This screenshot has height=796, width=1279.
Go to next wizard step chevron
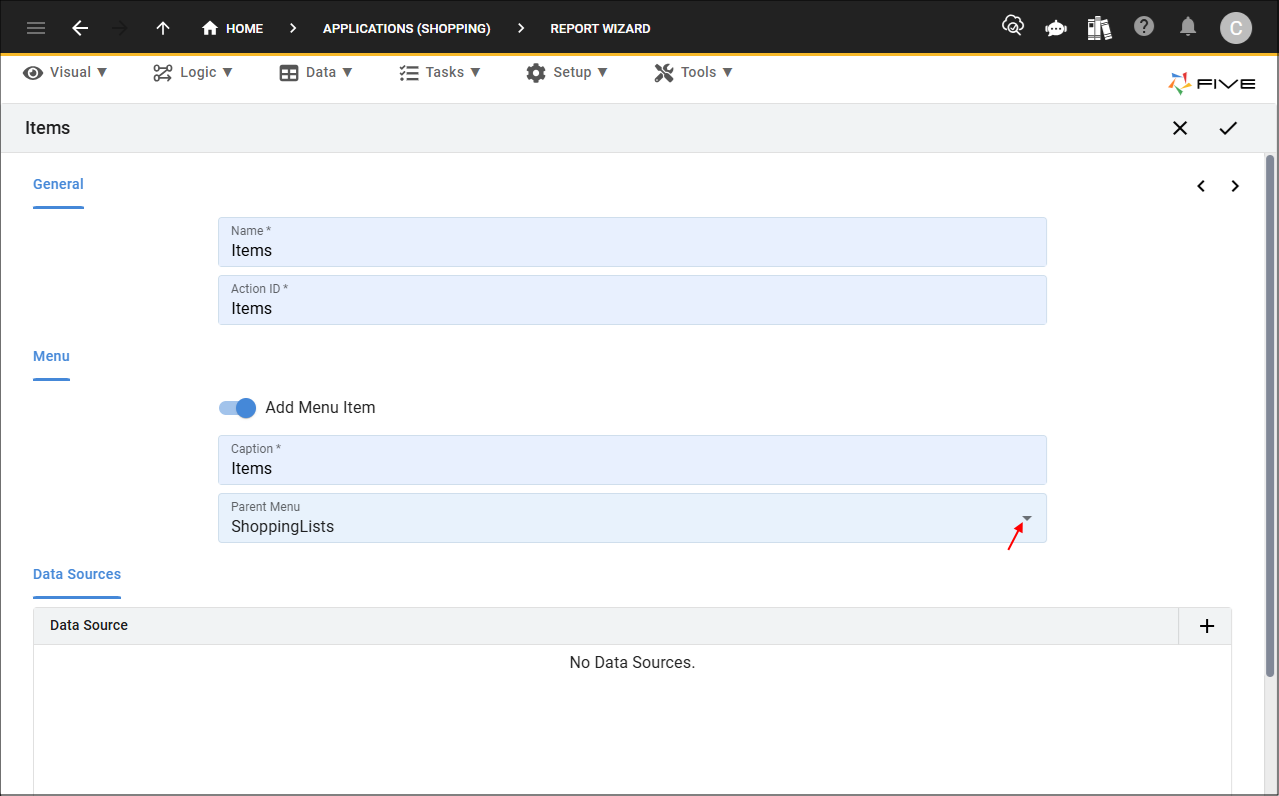[x=1235, y=186]
